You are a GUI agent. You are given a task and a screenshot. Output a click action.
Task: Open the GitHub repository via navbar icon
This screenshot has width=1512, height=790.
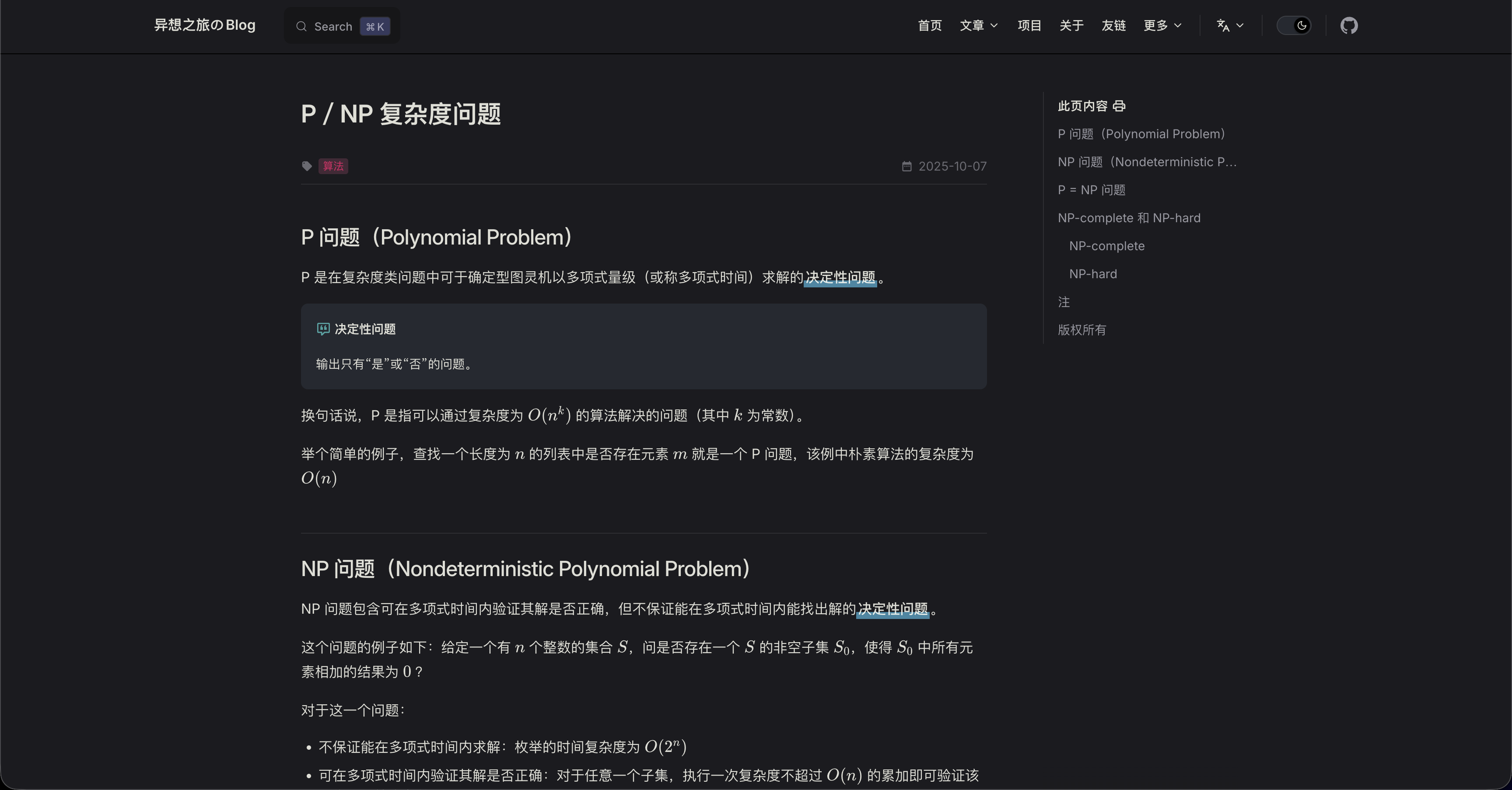(x=1348, y=25)
